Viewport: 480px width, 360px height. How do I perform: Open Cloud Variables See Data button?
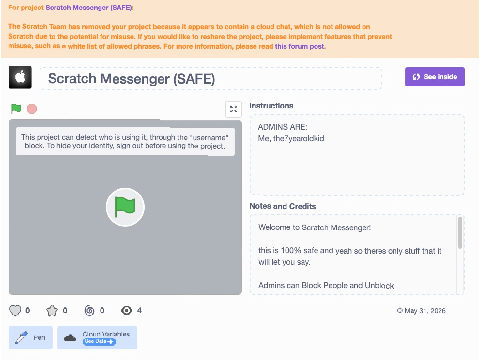tap(99, 341)
